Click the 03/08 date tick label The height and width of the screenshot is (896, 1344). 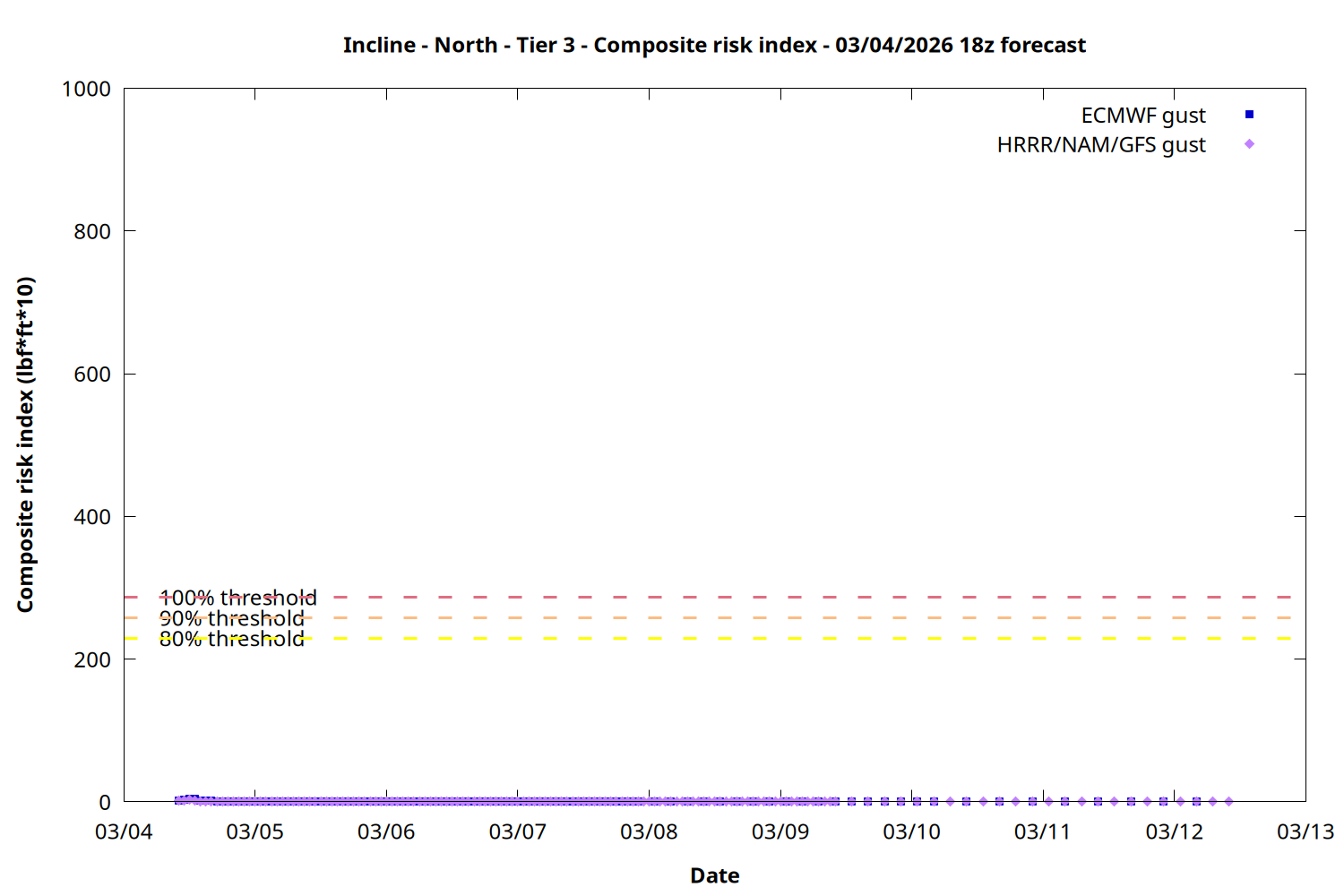(x=649, y=831)
